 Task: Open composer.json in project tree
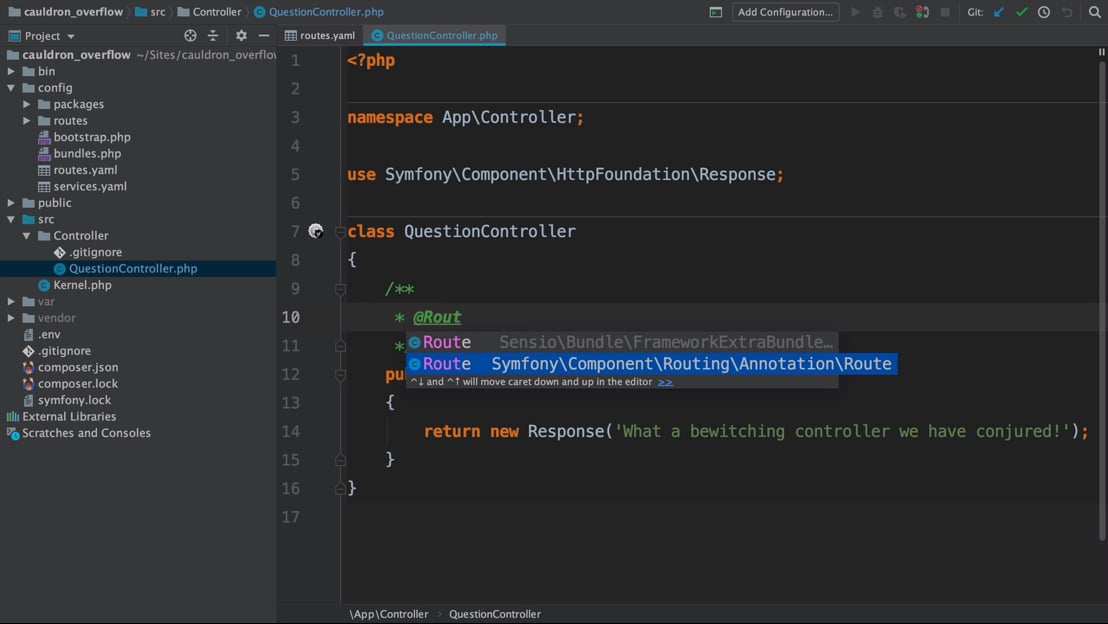78,367
